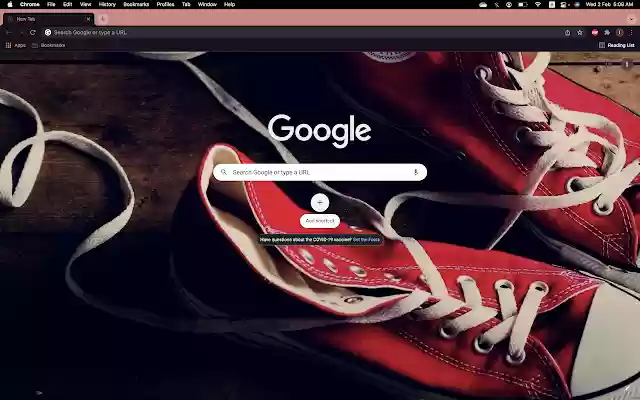Reload the page with the refresh icon
Image resolution: width=640 pixels, height=400 pixels.
pos(33,32)
